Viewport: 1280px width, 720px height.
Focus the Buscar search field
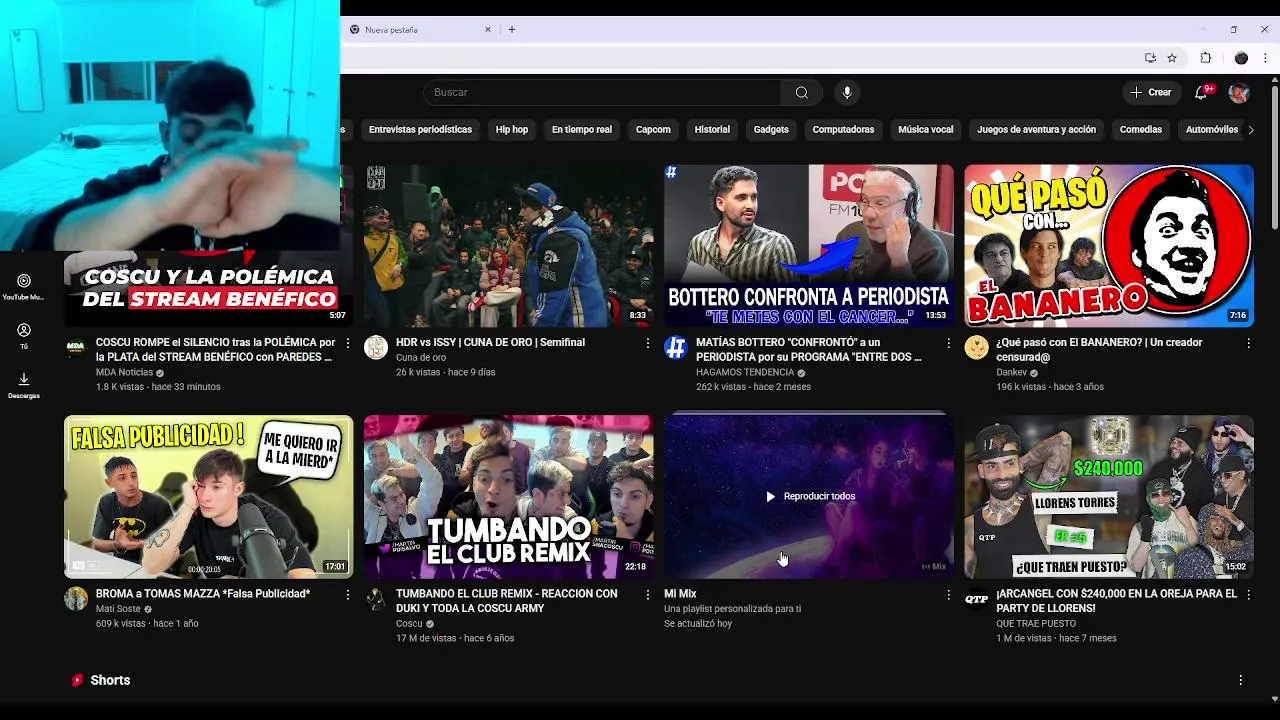(x=603, y=92)
